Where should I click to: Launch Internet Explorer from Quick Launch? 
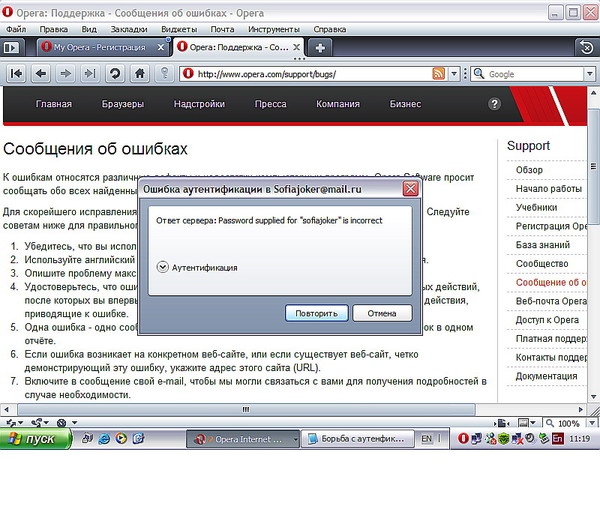pos(104,439)
